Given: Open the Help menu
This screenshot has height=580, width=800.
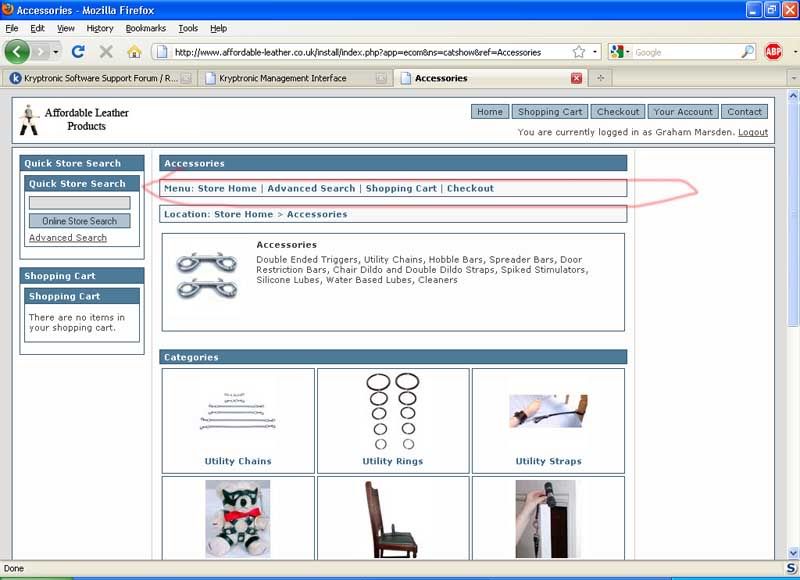Looking at the screenshot, I should (x=218, y=29).
